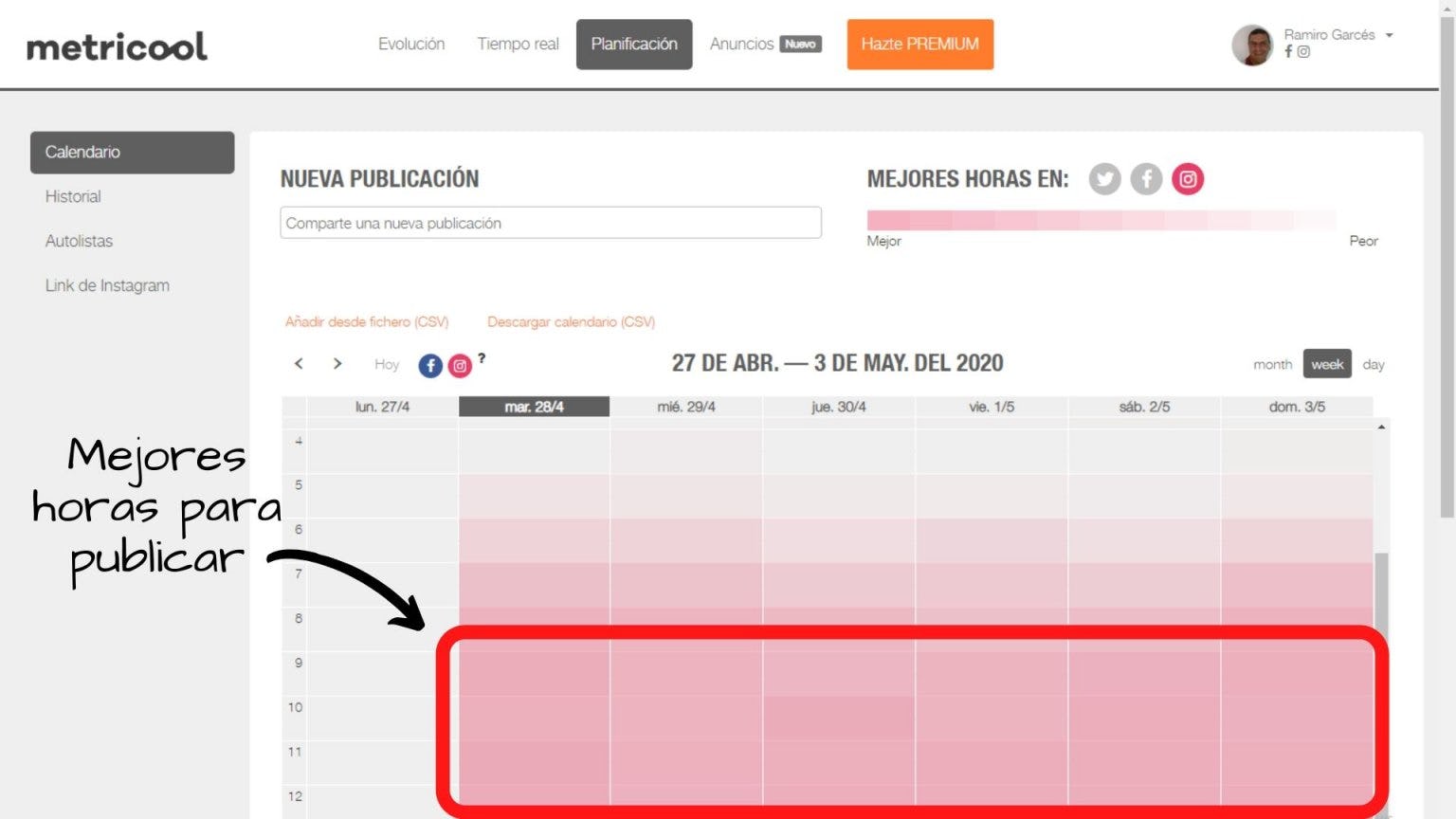The height and width of the screenshot is (819, 1456).
Task: Click the Mejor–Peor gradient legend bar
Action: tap(1101, 220)
